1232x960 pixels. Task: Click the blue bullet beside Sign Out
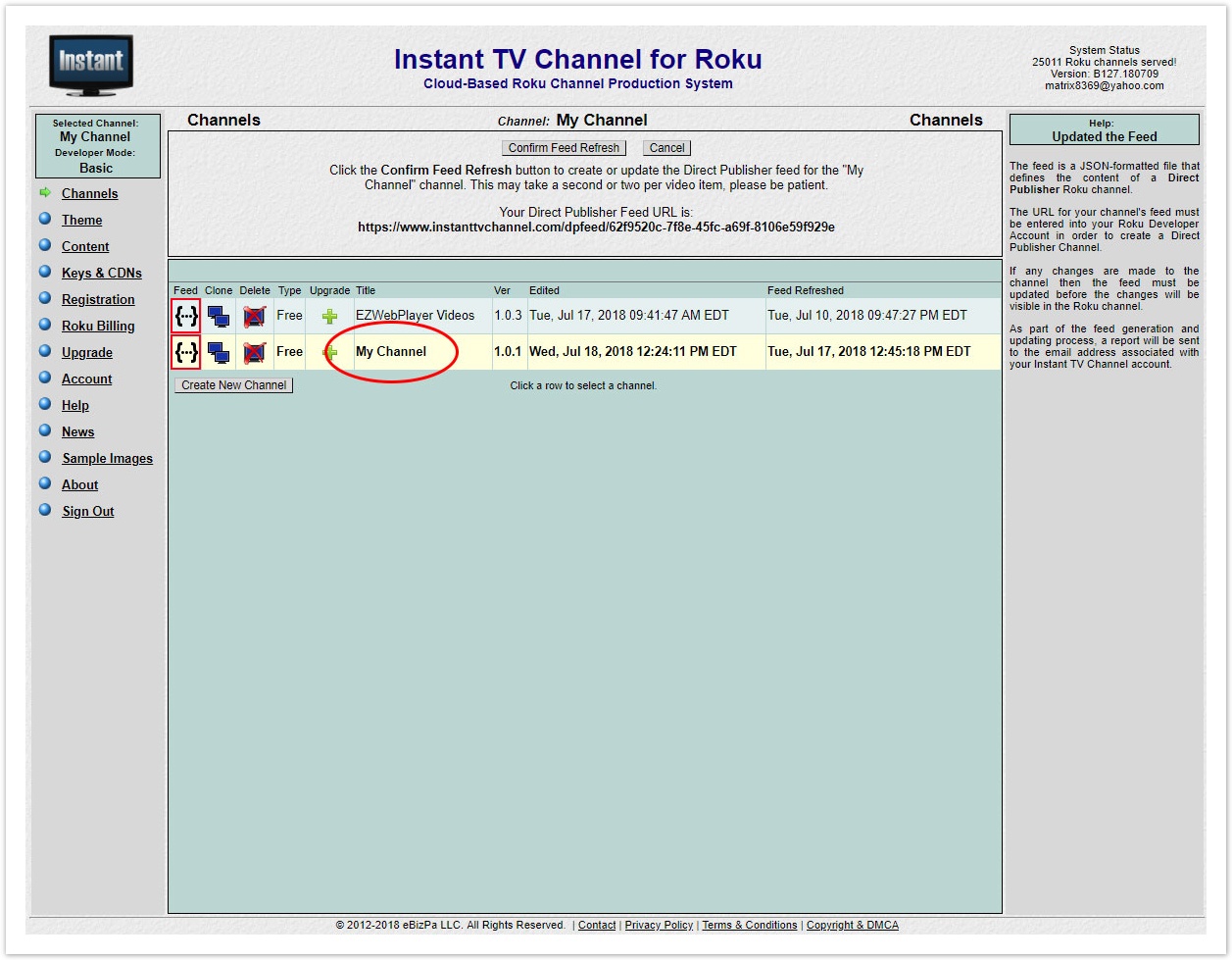(x=45, y=510)
